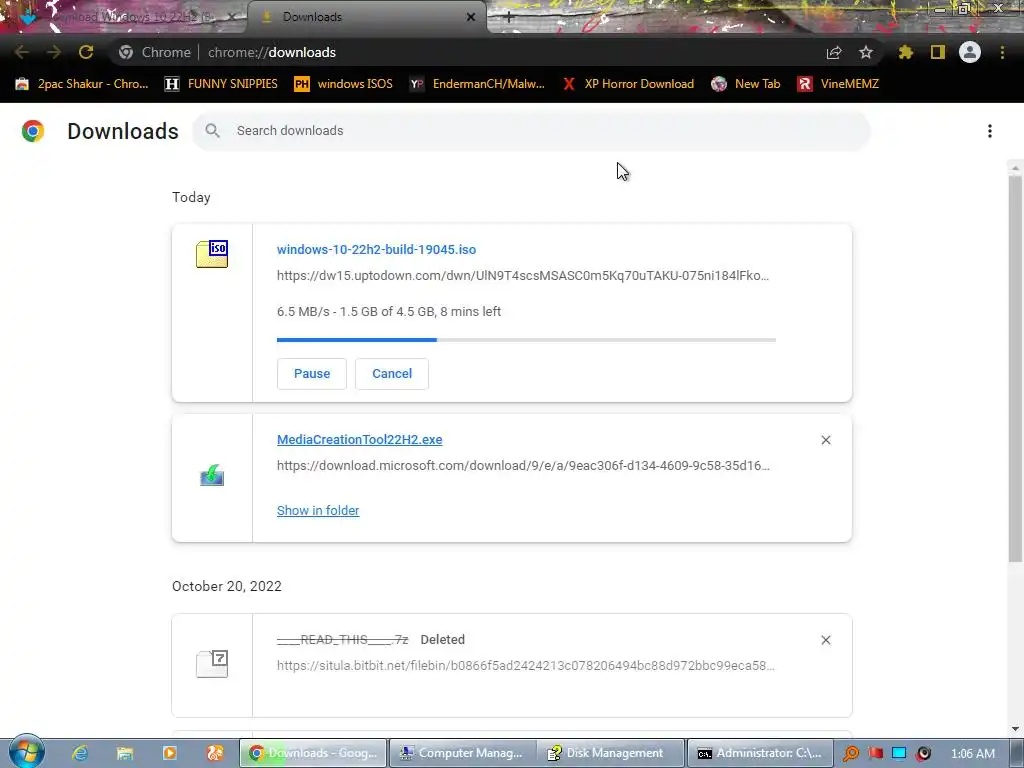Screen dimensions: 1024x768
Task: Open XP Horror Download bookmark
Action: 628,84
